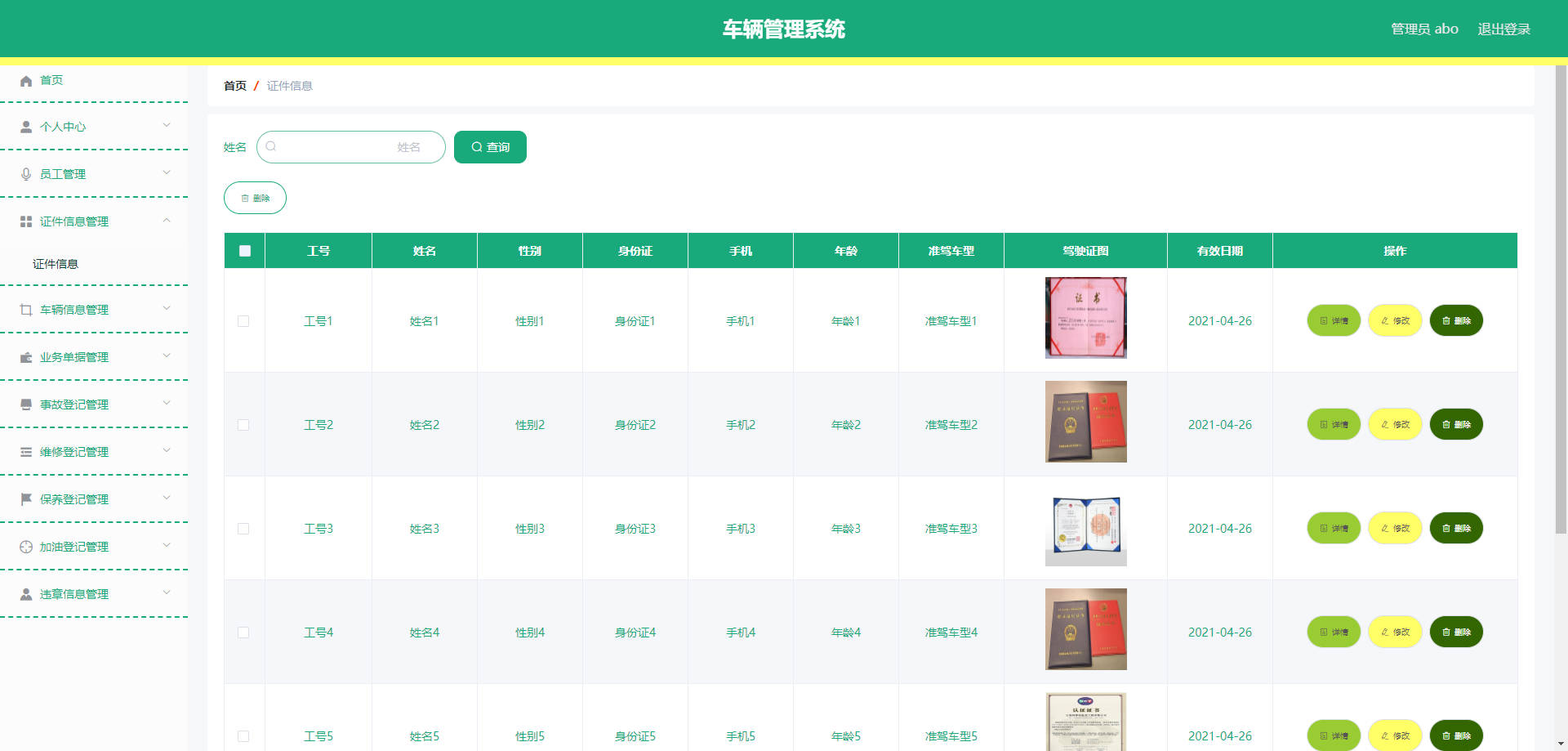
Task: Open the certificate thumbnail in 工号5 row
Action: [1085, 722]
